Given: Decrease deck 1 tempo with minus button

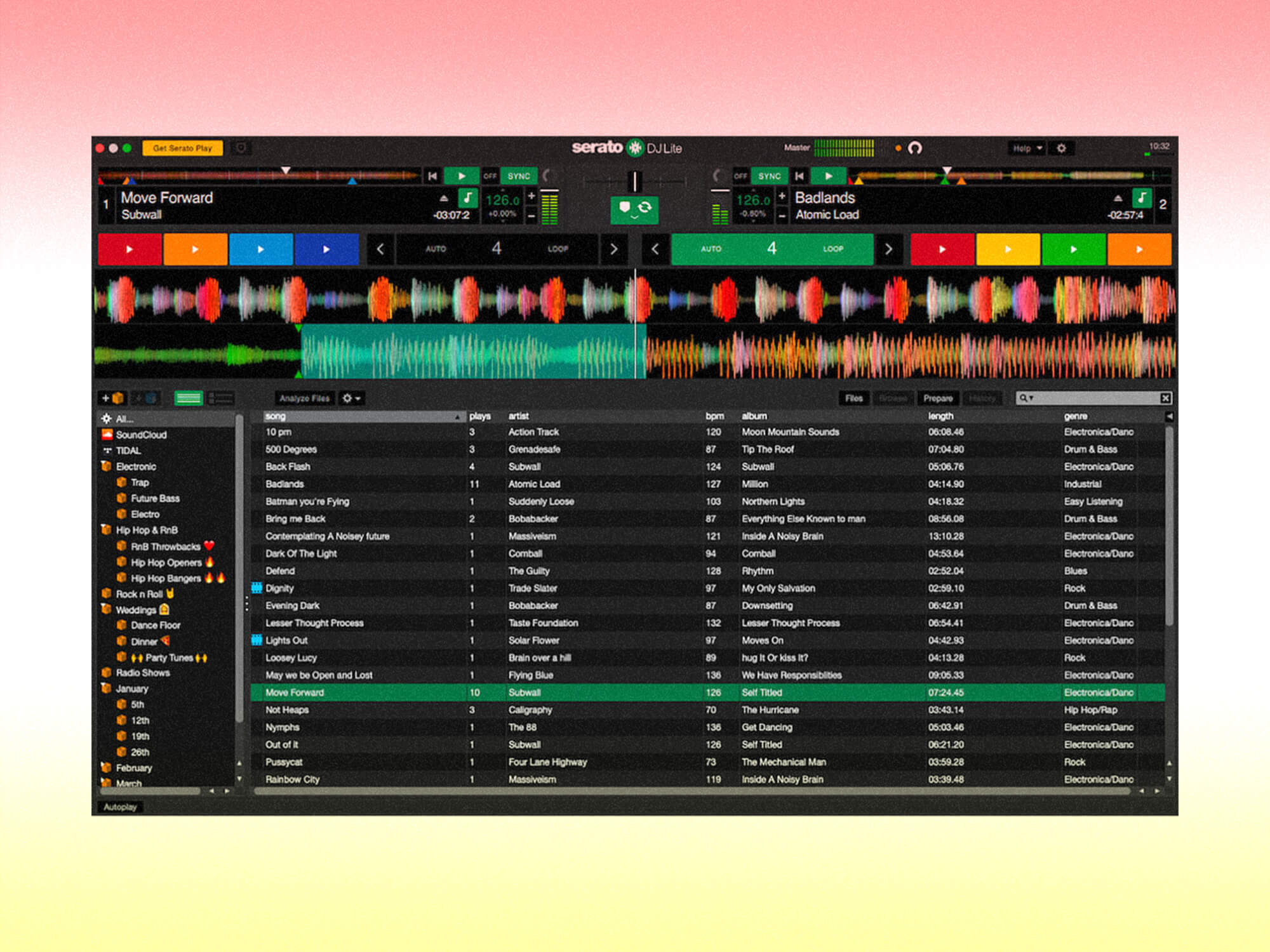Looking at the screenshot, I should click(531, 216).
